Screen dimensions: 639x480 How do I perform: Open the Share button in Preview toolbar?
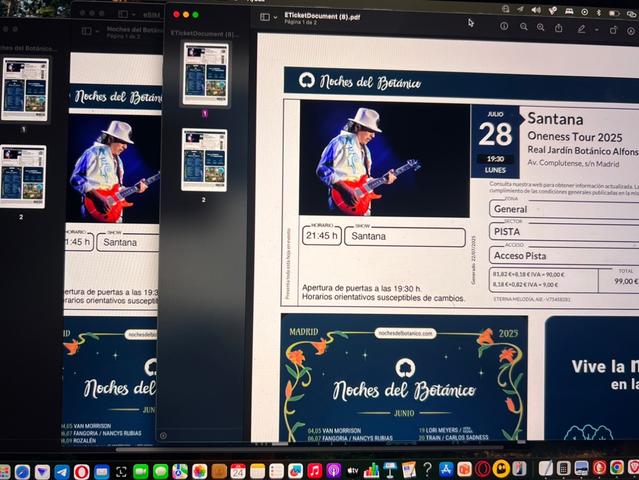pos(559,28)
